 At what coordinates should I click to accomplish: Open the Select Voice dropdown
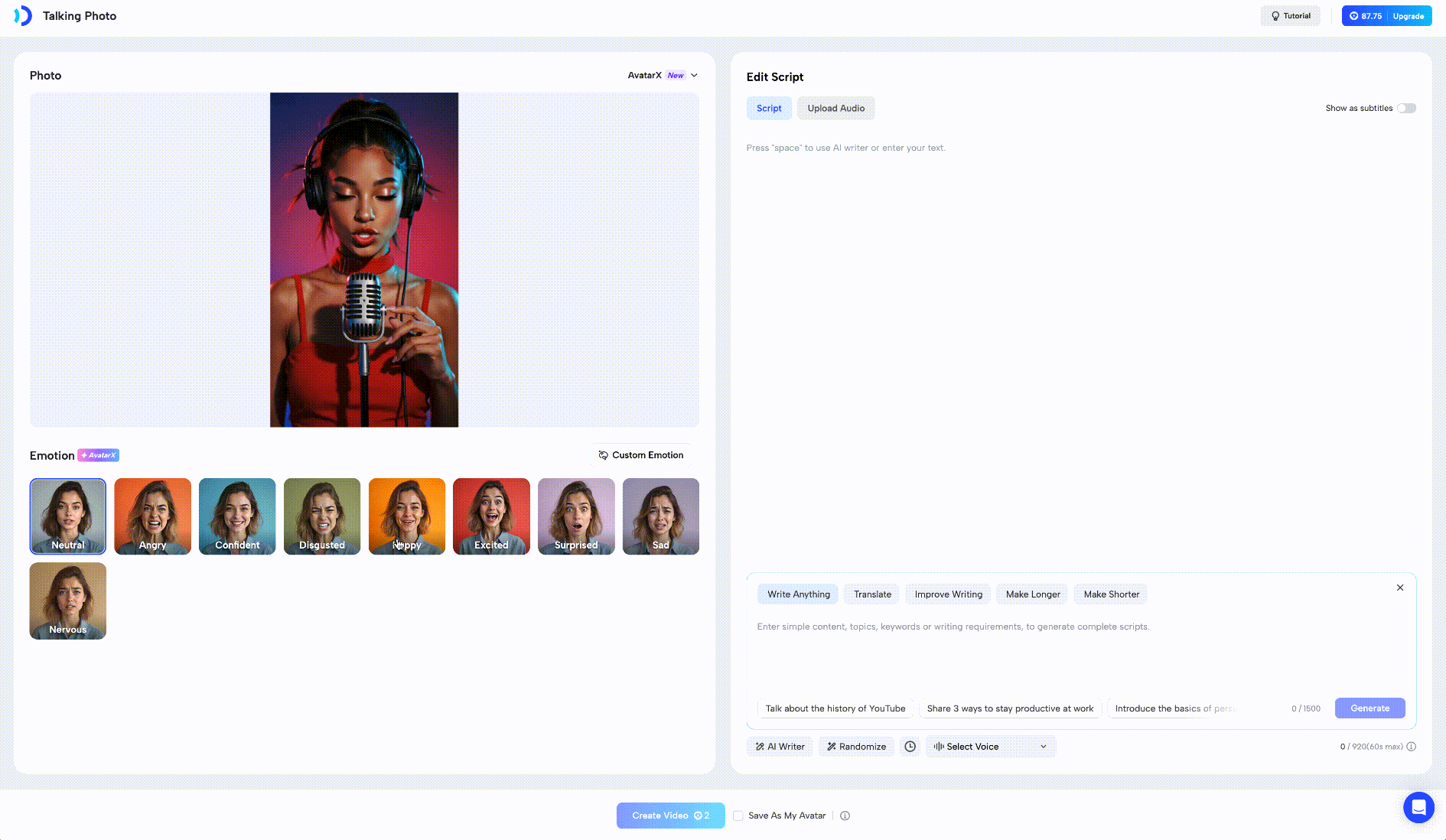[x=990, y=747]
